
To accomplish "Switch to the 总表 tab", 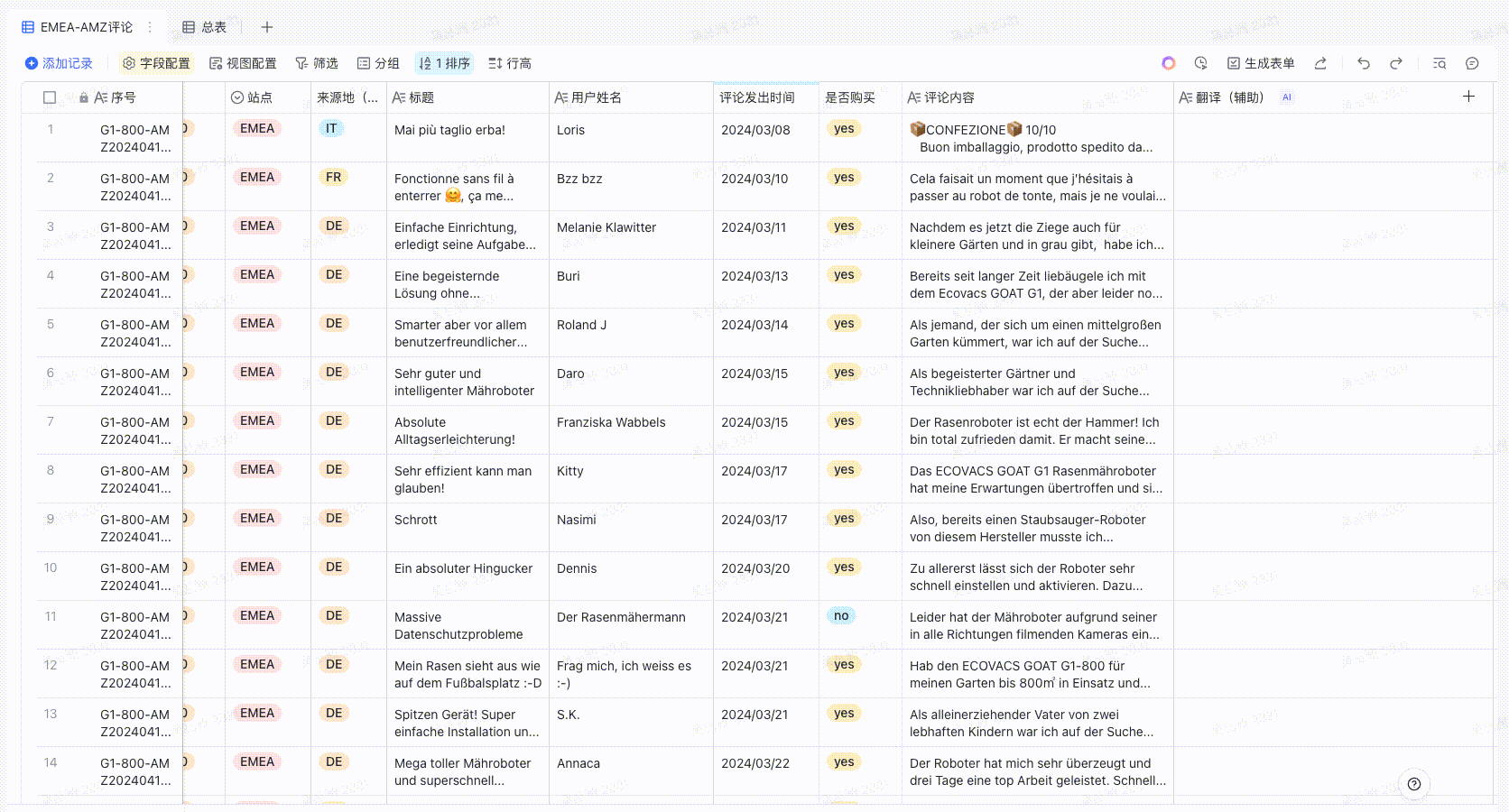I will [x=205, y=27].
